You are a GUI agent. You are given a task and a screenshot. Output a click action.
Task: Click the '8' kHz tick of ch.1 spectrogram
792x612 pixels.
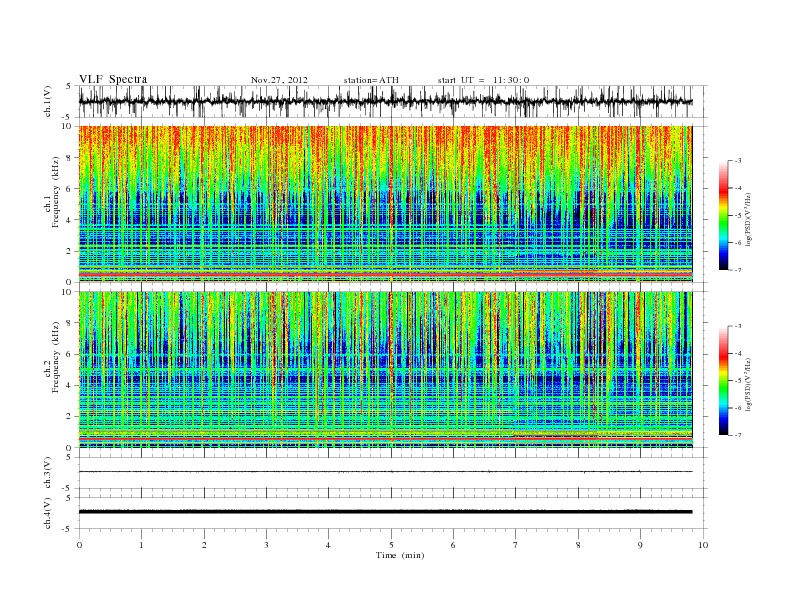tap(70, 158)
